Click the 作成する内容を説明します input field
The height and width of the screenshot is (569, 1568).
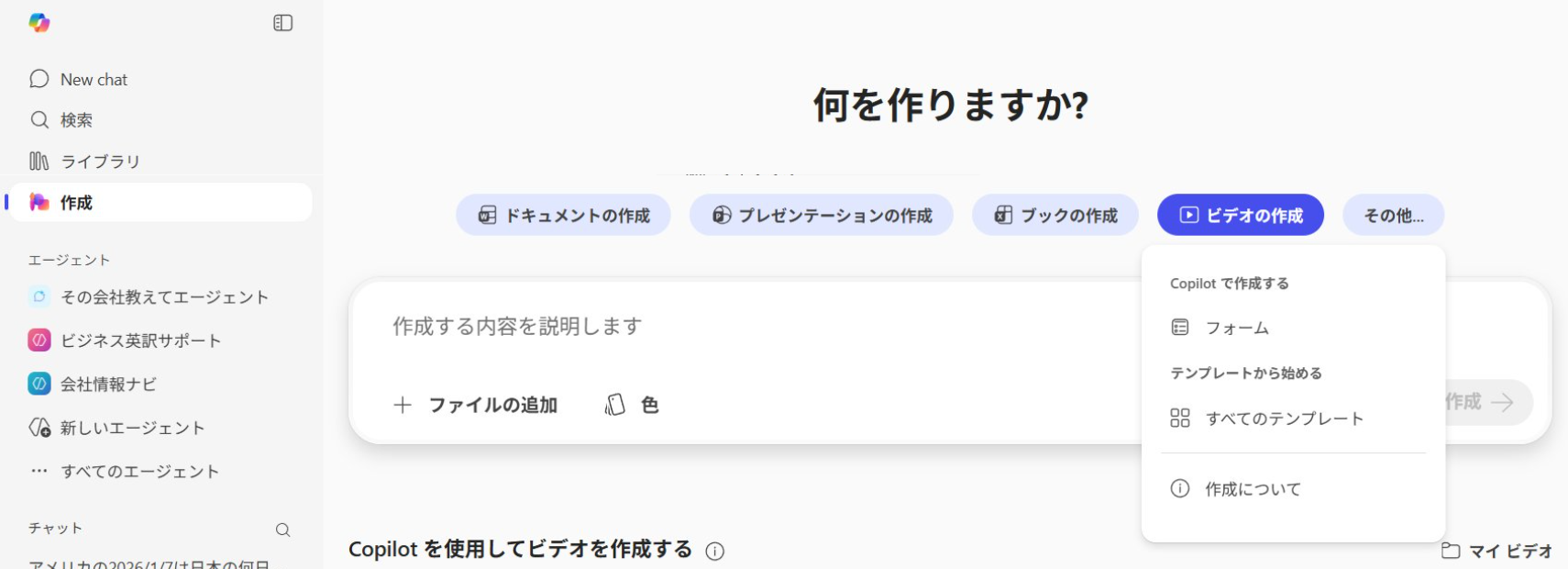(x=734, y=327)
